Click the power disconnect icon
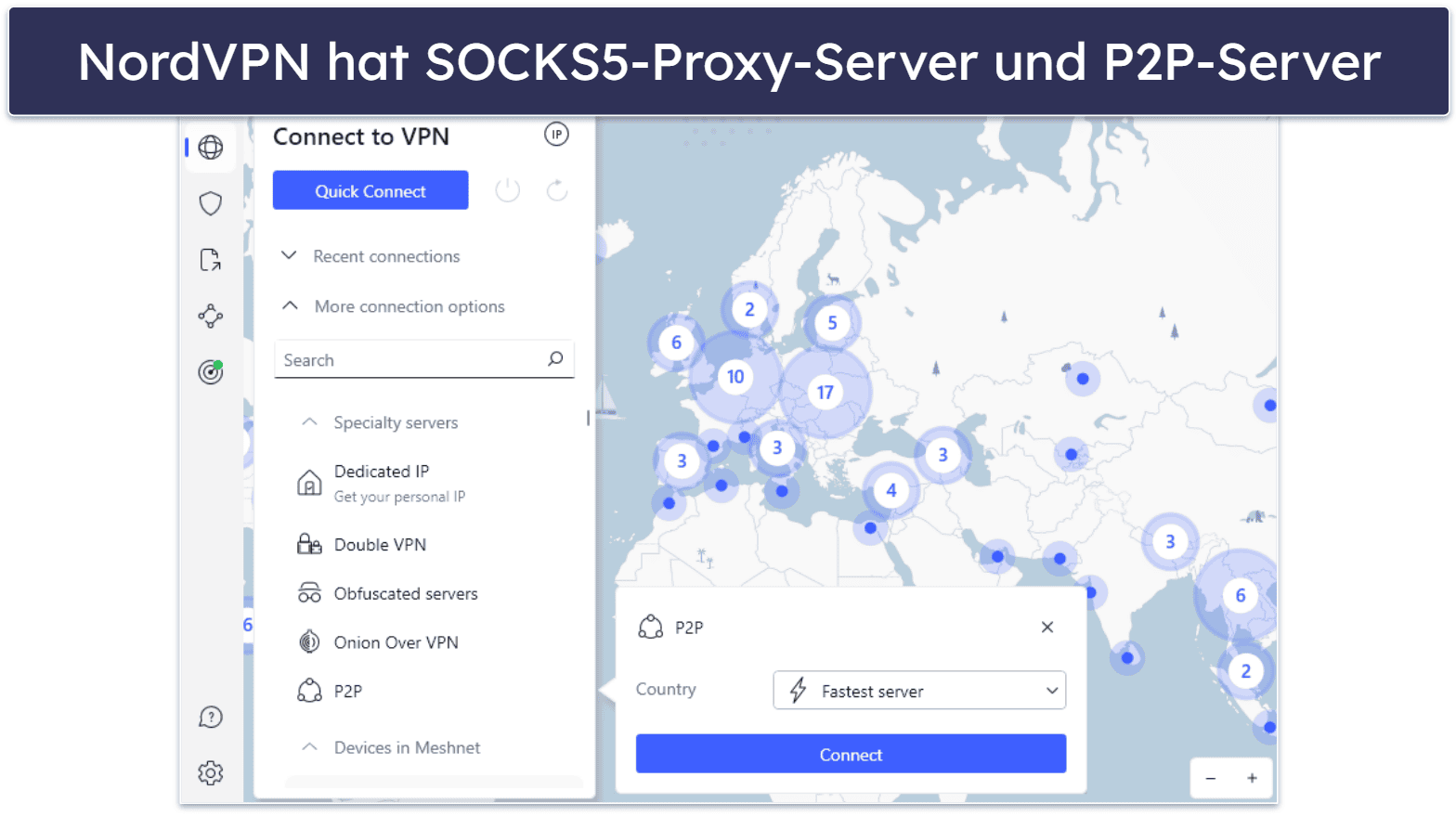This screenshot has width=1456, height=816. click(x=507, y=190)
